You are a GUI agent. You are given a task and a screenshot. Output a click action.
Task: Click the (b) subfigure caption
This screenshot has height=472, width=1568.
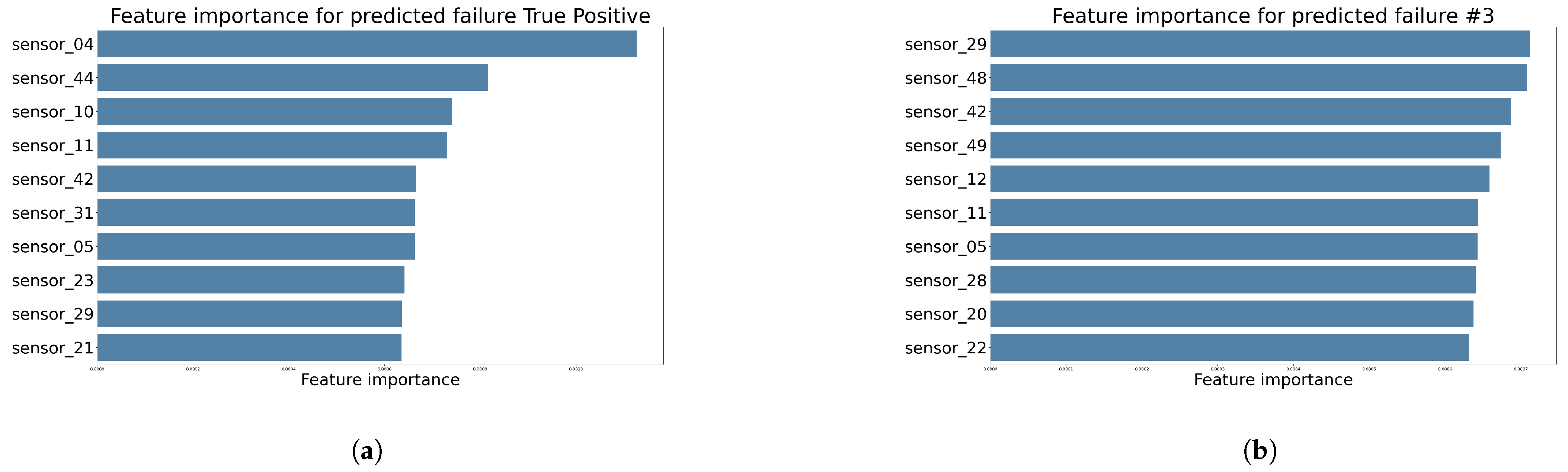pos(1260,451)
